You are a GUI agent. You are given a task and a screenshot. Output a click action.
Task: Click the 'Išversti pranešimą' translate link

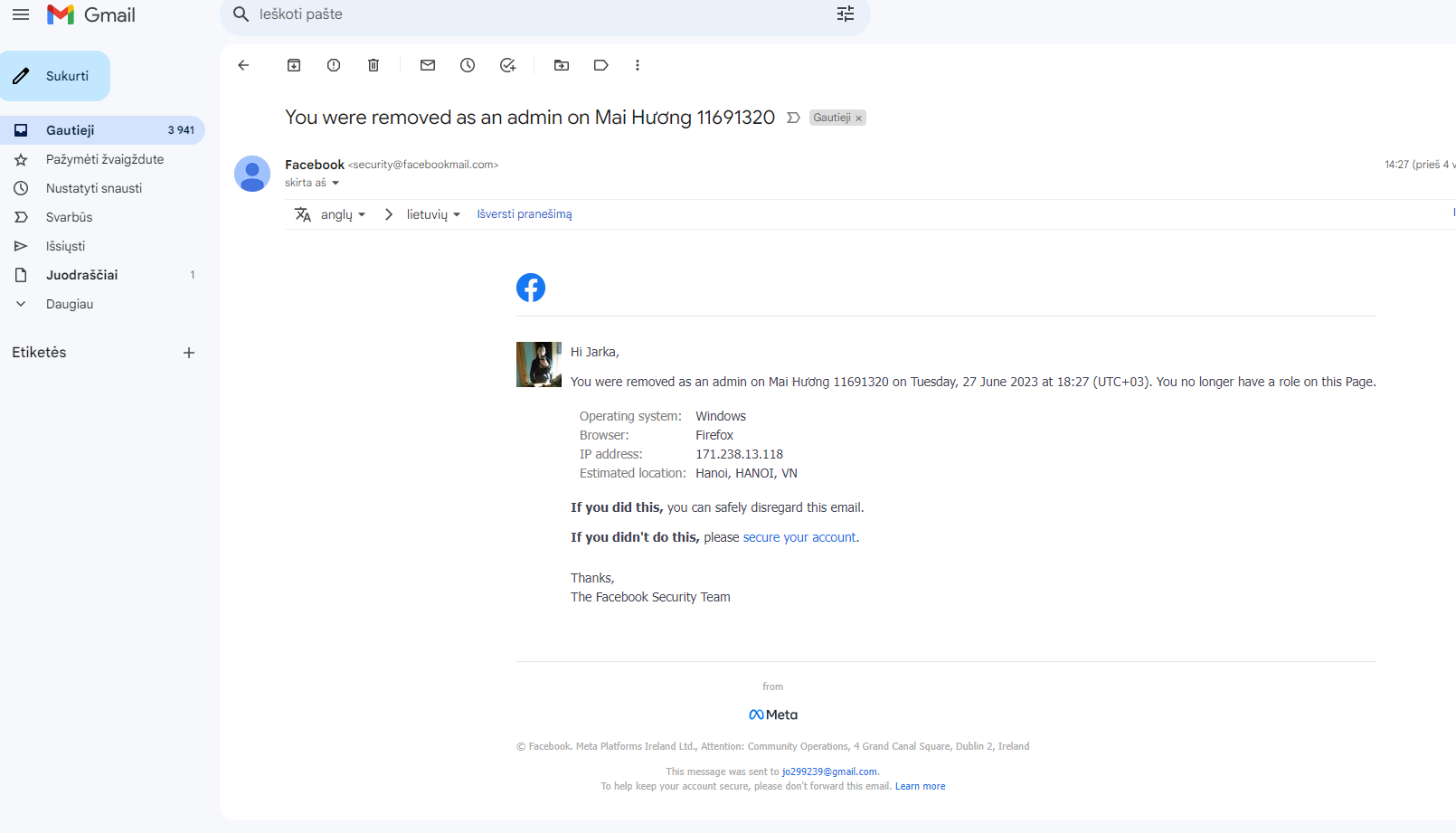(x=525, y=214)
